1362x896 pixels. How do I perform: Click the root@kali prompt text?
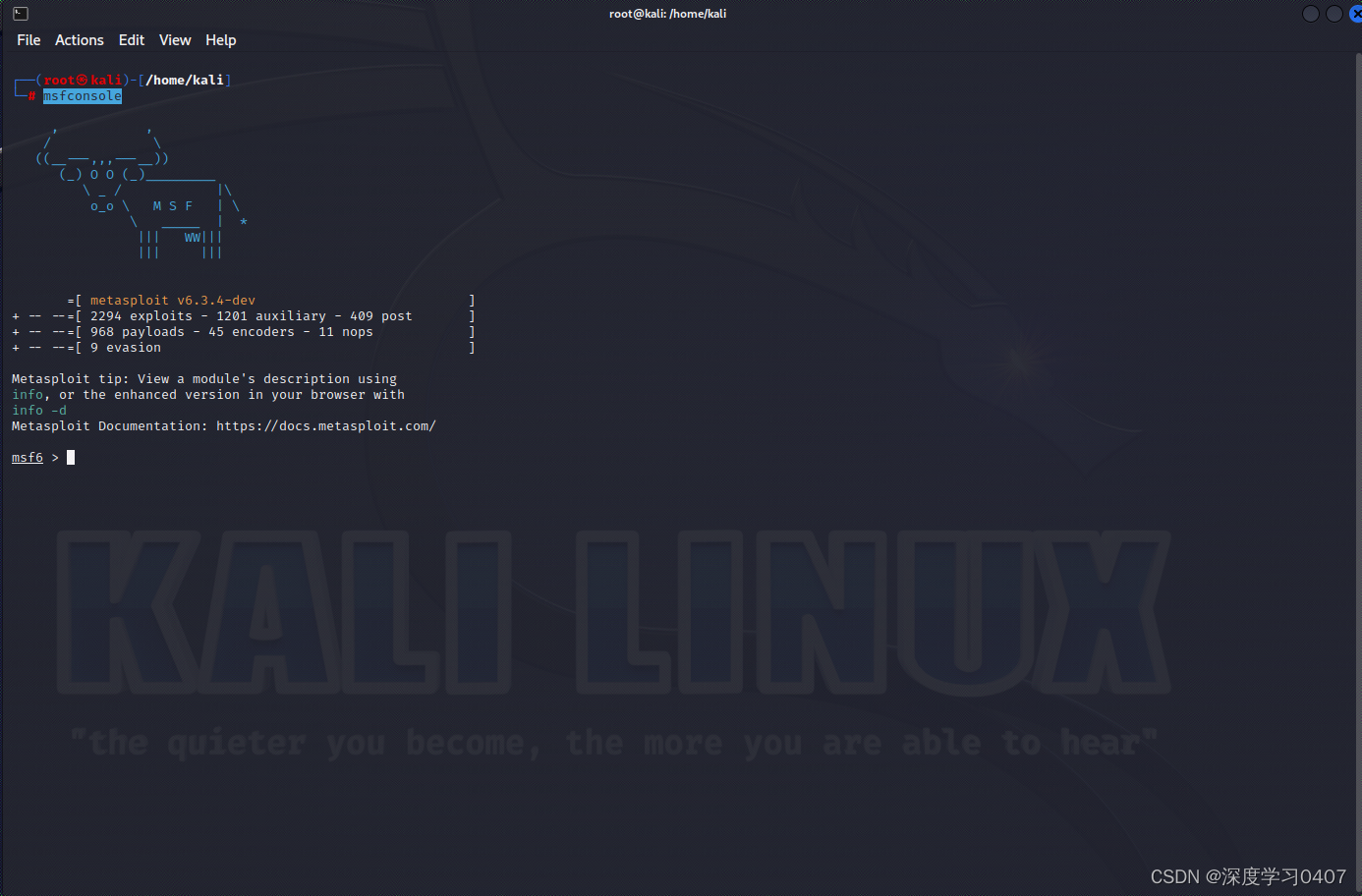[x=83, y=81]
